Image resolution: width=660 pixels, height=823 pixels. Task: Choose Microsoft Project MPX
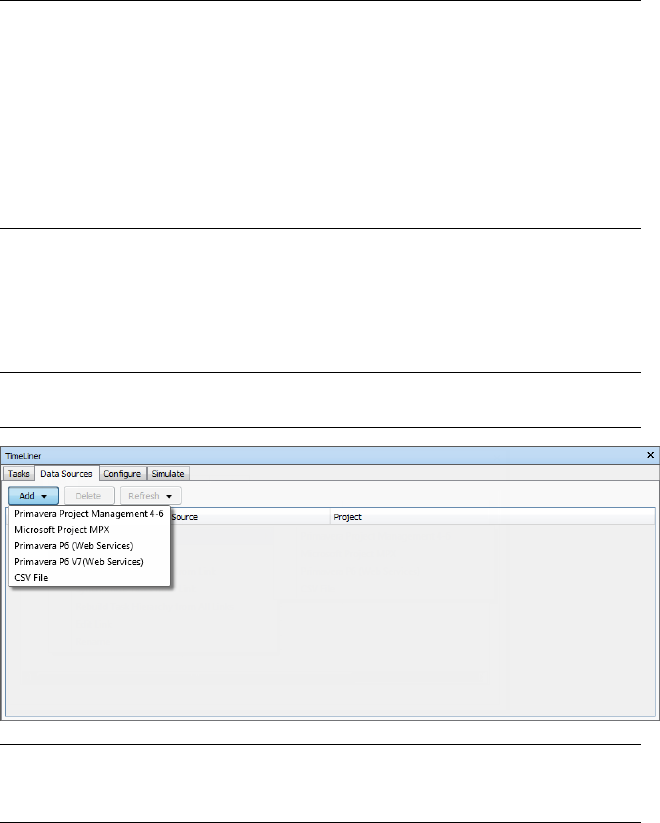(x=89, y=530)
